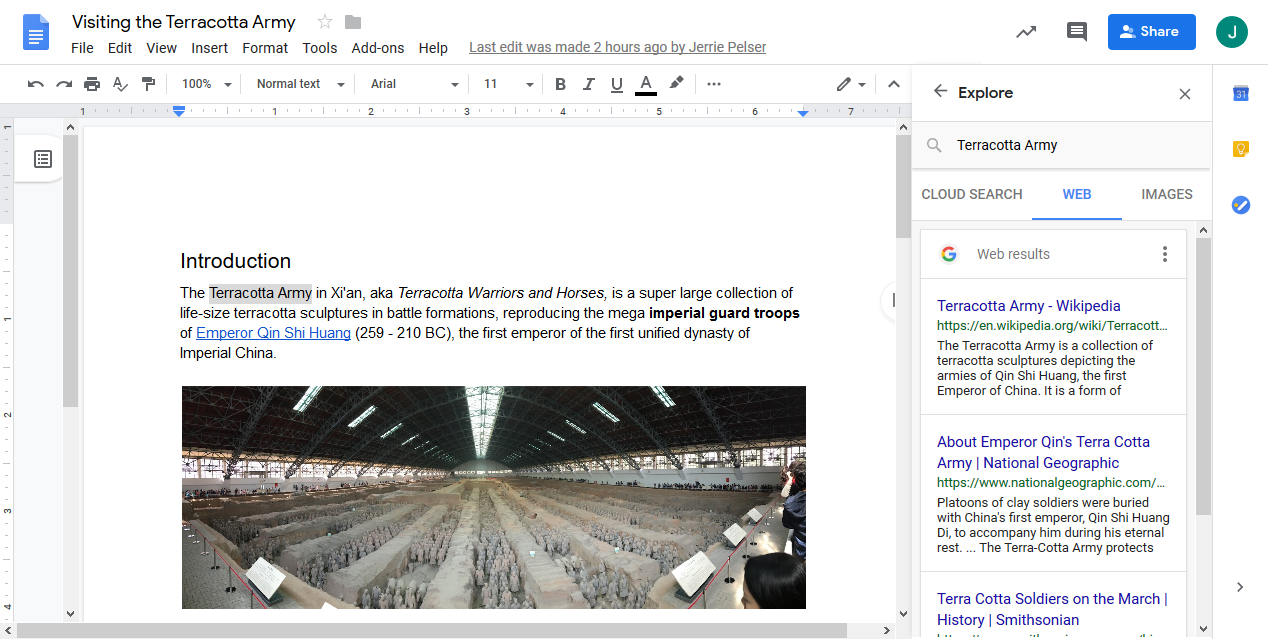Image resolution: width=1268 pixels, height=639 pixels.
Task: Click the spell check icon
Action: coord(120,84)
